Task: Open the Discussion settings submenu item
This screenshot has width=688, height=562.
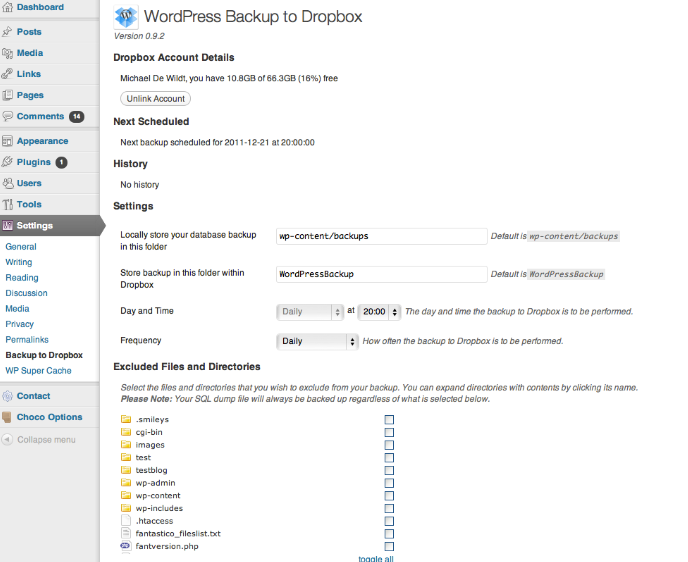Action: click(26, 293)
